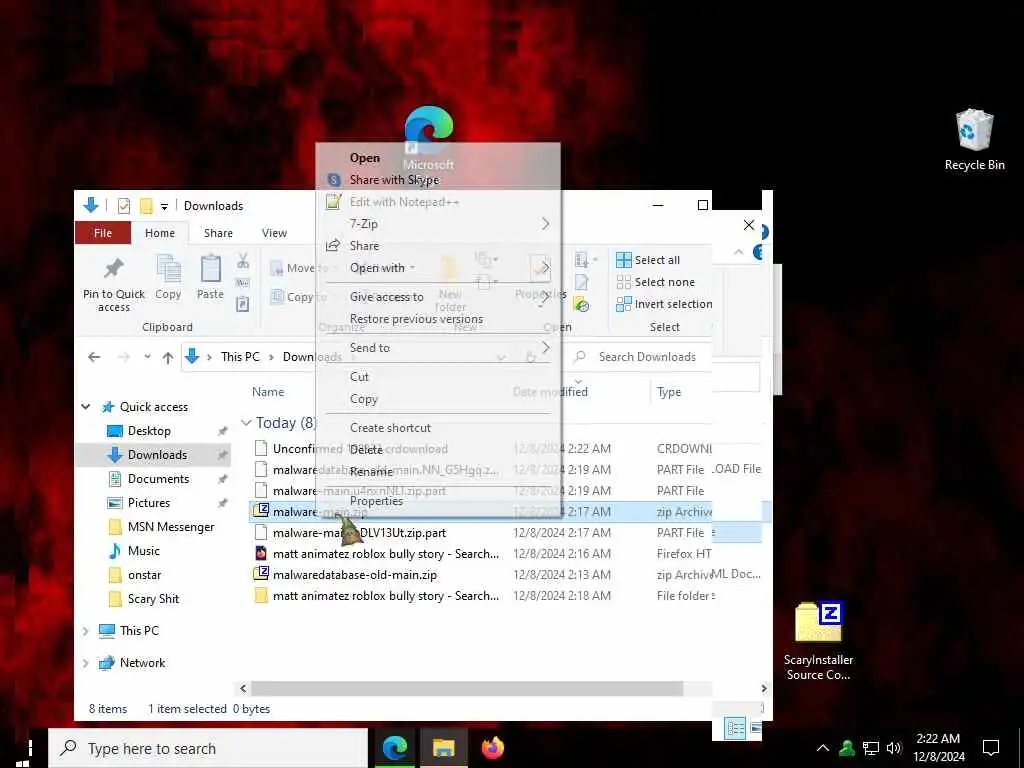
Task: Select Home ribbon tab
Action: [160, 233]
